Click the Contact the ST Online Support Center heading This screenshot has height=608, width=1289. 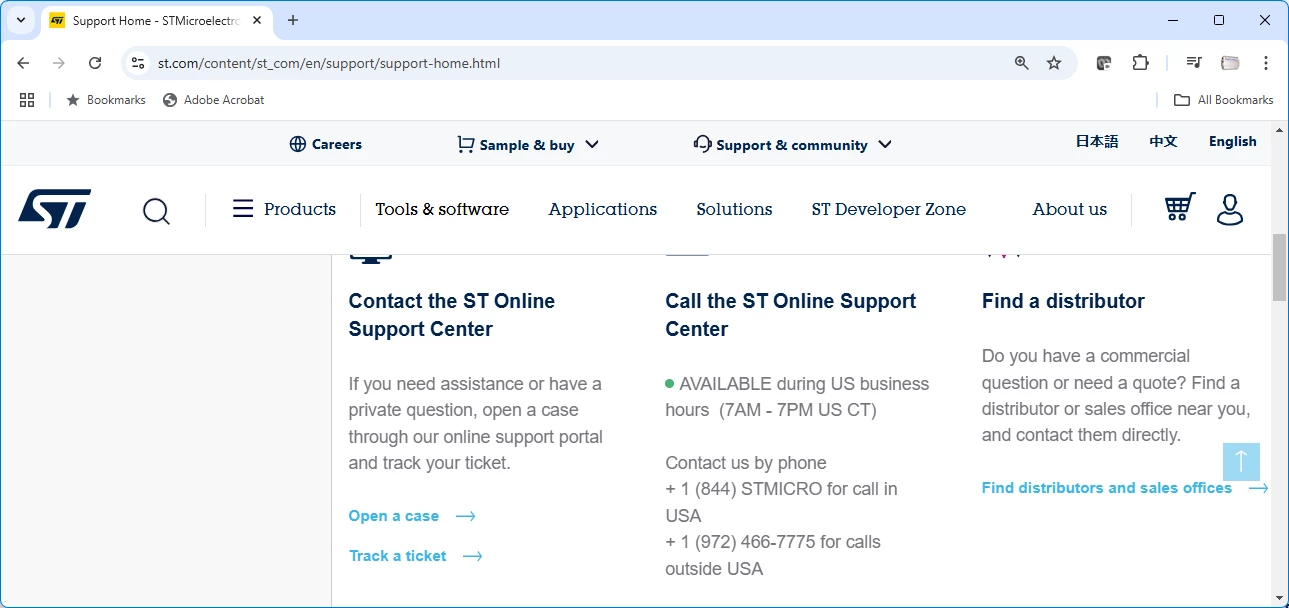point(452,315)
